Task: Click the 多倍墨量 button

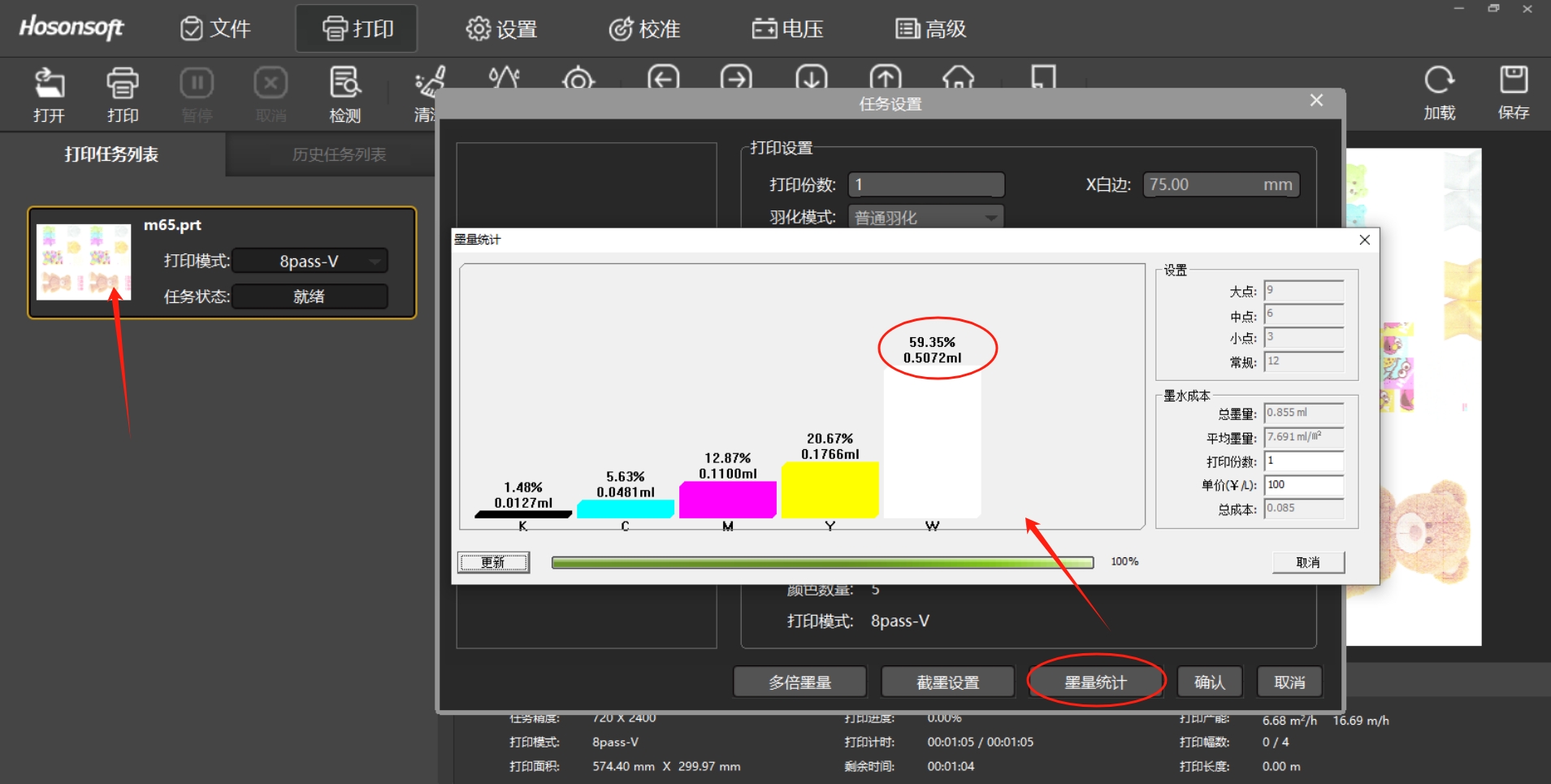Action: 799,682
